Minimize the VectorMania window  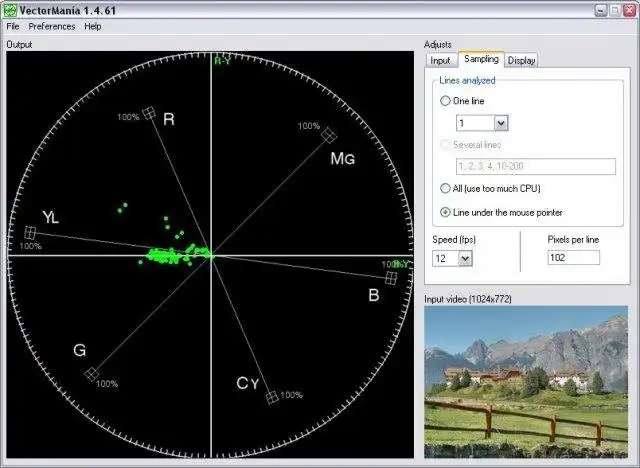[x=601, y=10]
